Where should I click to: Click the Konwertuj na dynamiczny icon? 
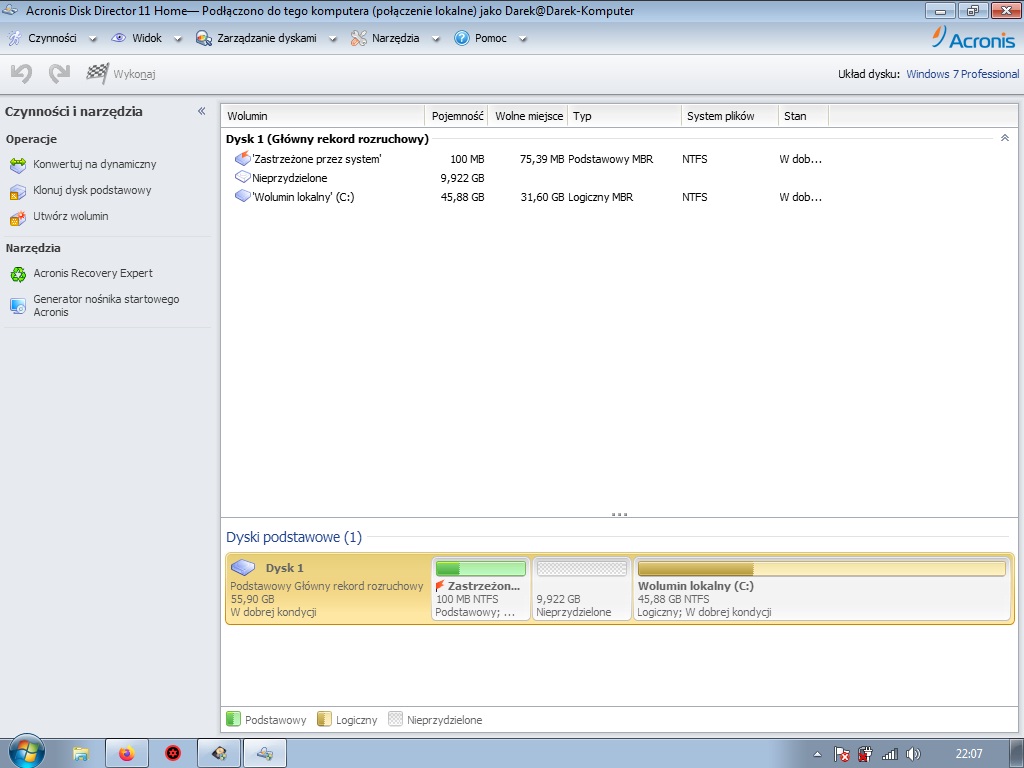[x=18, y=165]
